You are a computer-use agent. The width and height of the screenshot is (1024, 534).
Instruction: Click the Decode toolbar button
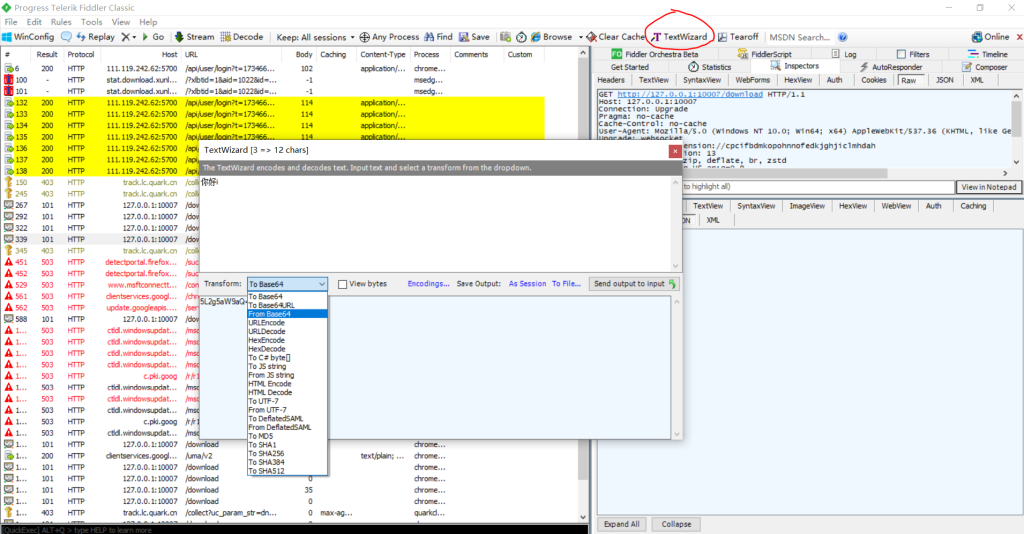[x=240, y=37]
